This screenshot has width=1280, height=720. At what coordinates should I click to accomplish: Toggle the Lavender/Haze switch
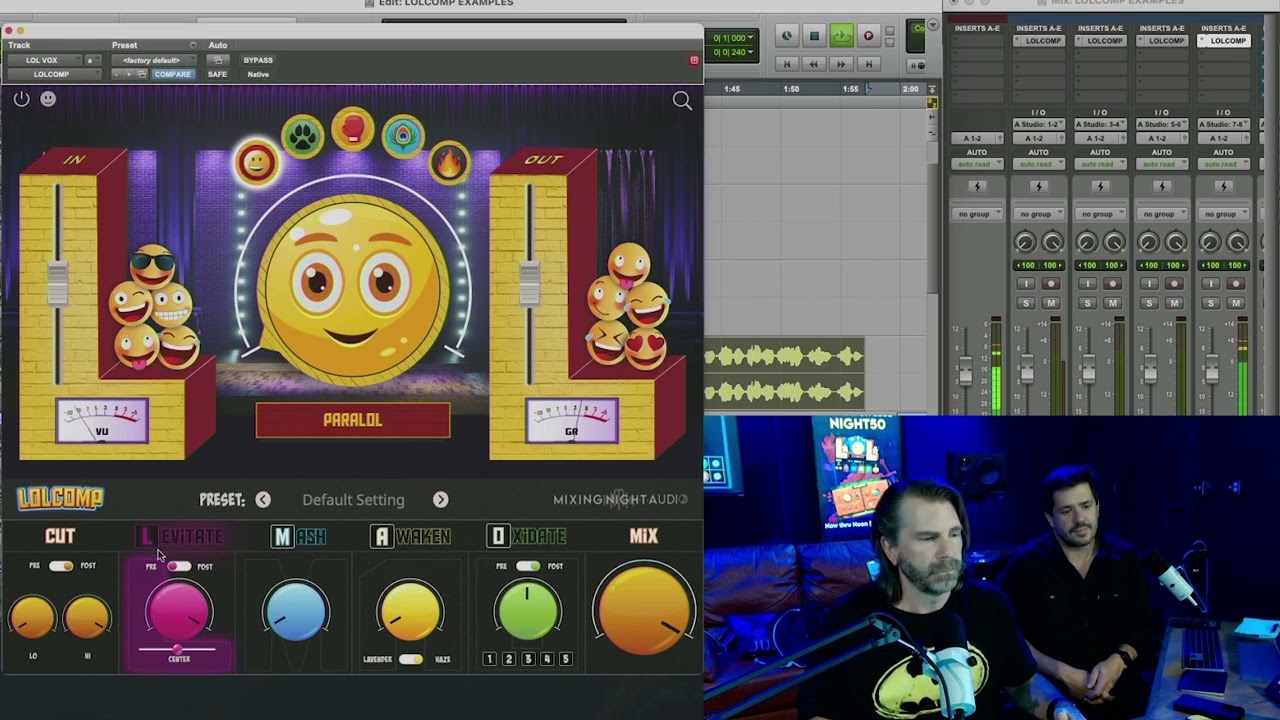[411, 659]
